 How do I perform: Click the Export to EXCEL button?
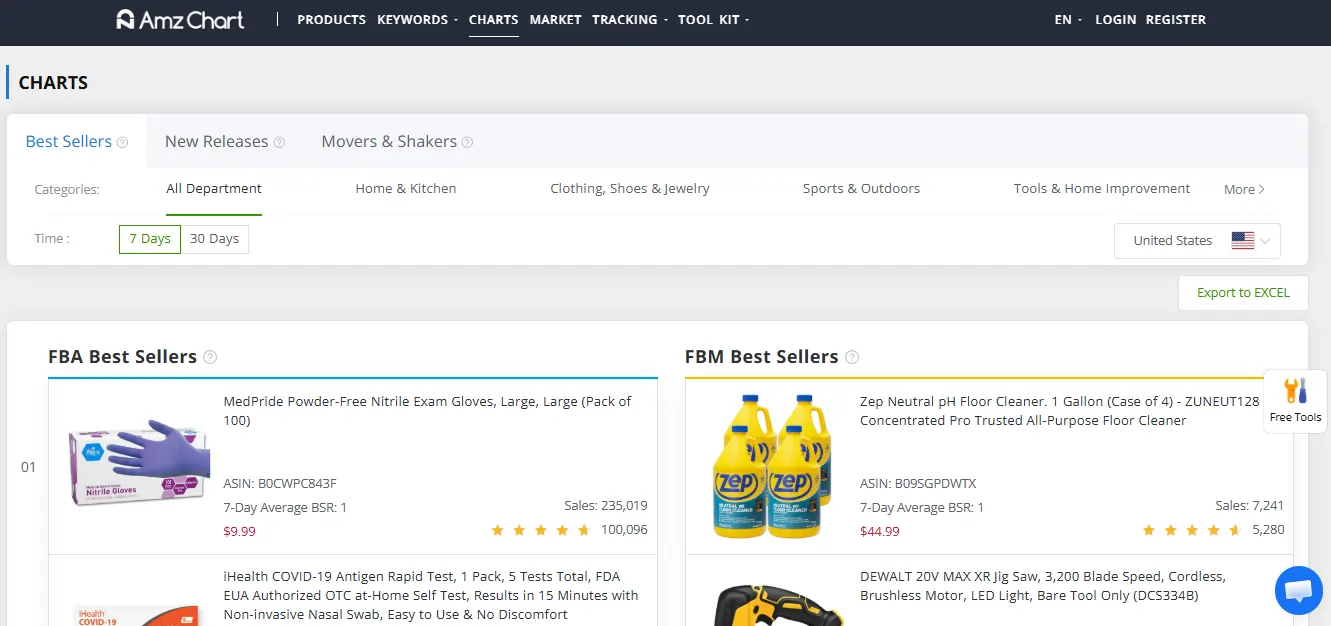(1243, 293)
